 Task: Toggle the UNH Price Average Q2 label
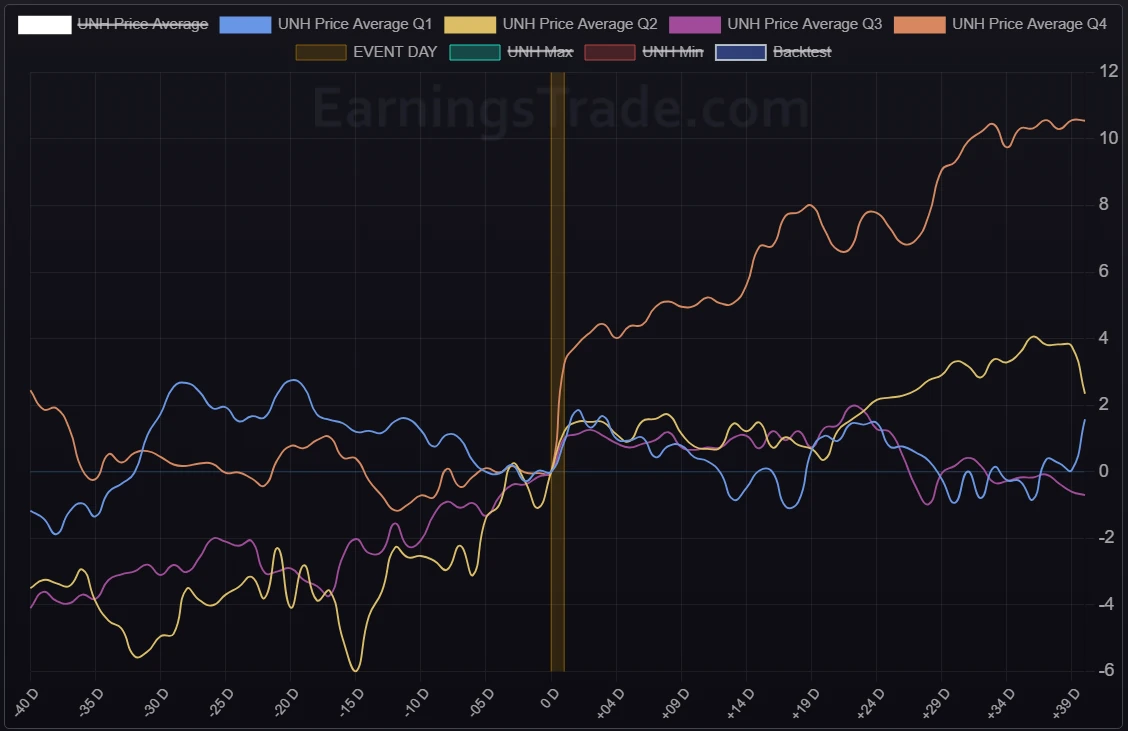pos(580,24)
